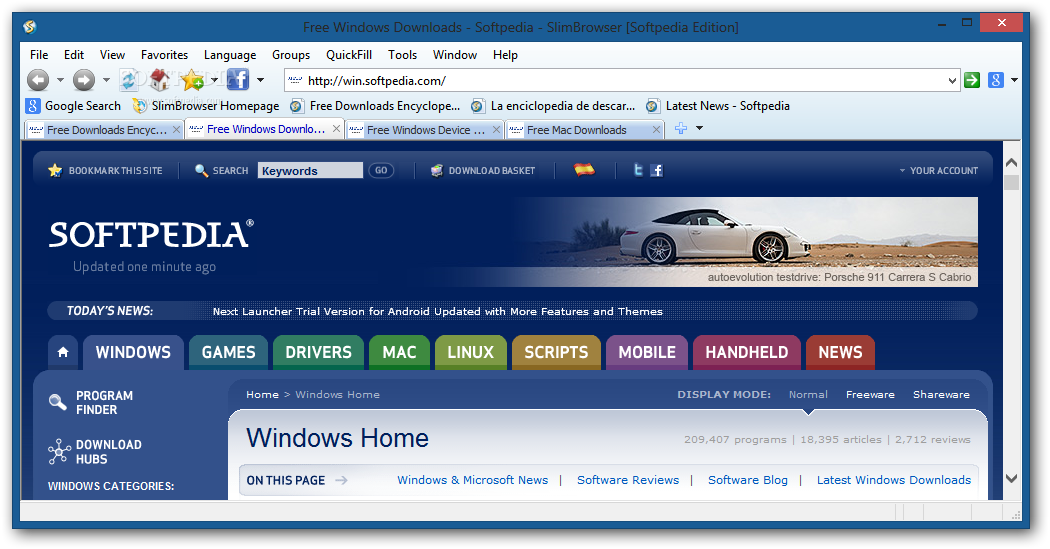Open the Tools menu
1050x549 pixels.
tap(402, 55)
